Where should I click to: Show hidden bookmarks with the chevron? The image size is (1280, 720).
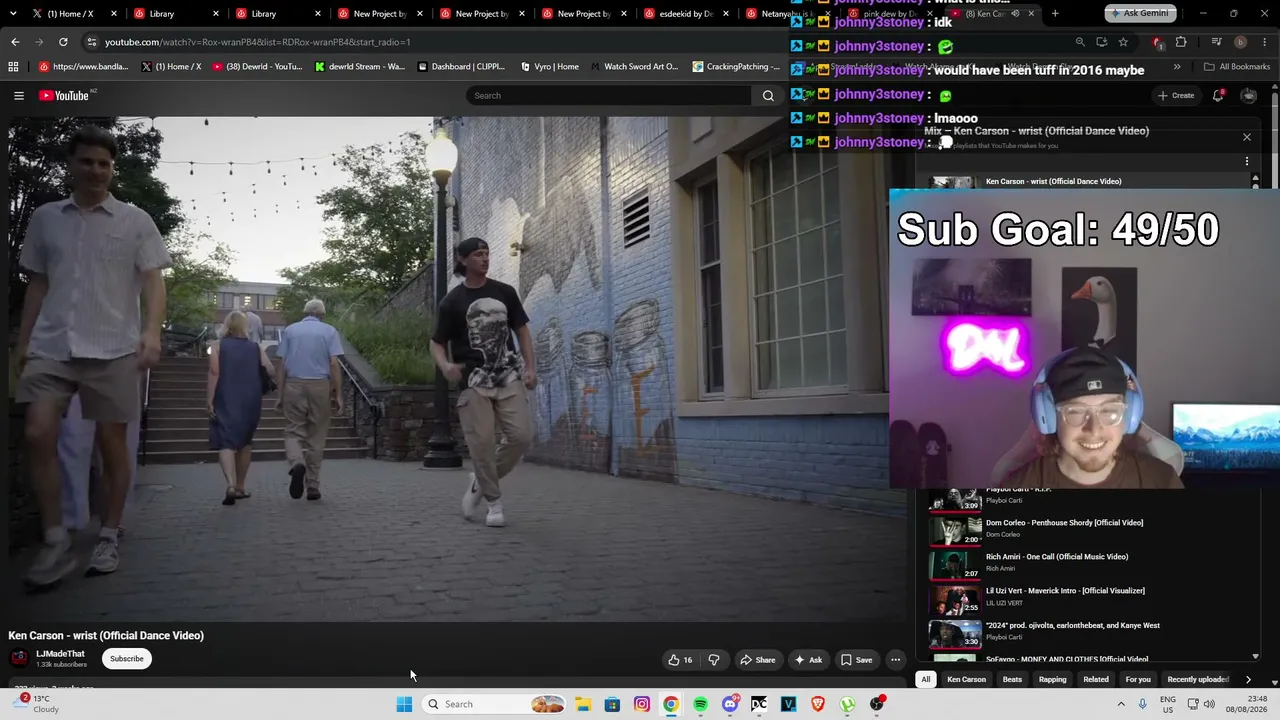[x=1177, y=67]
